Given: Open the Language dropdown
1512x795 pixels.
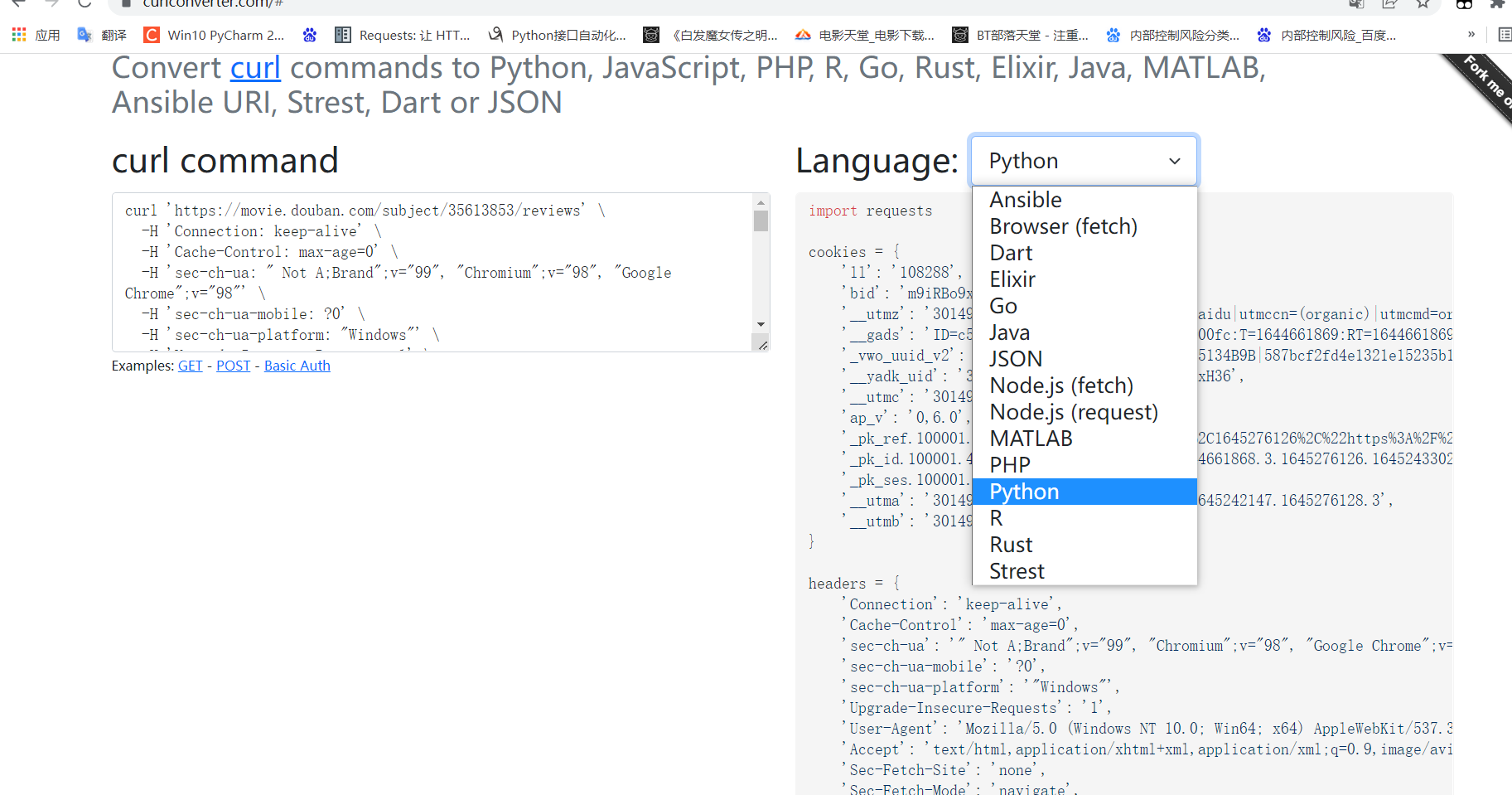Looking at the screenshot, I should pos(1083,160).
